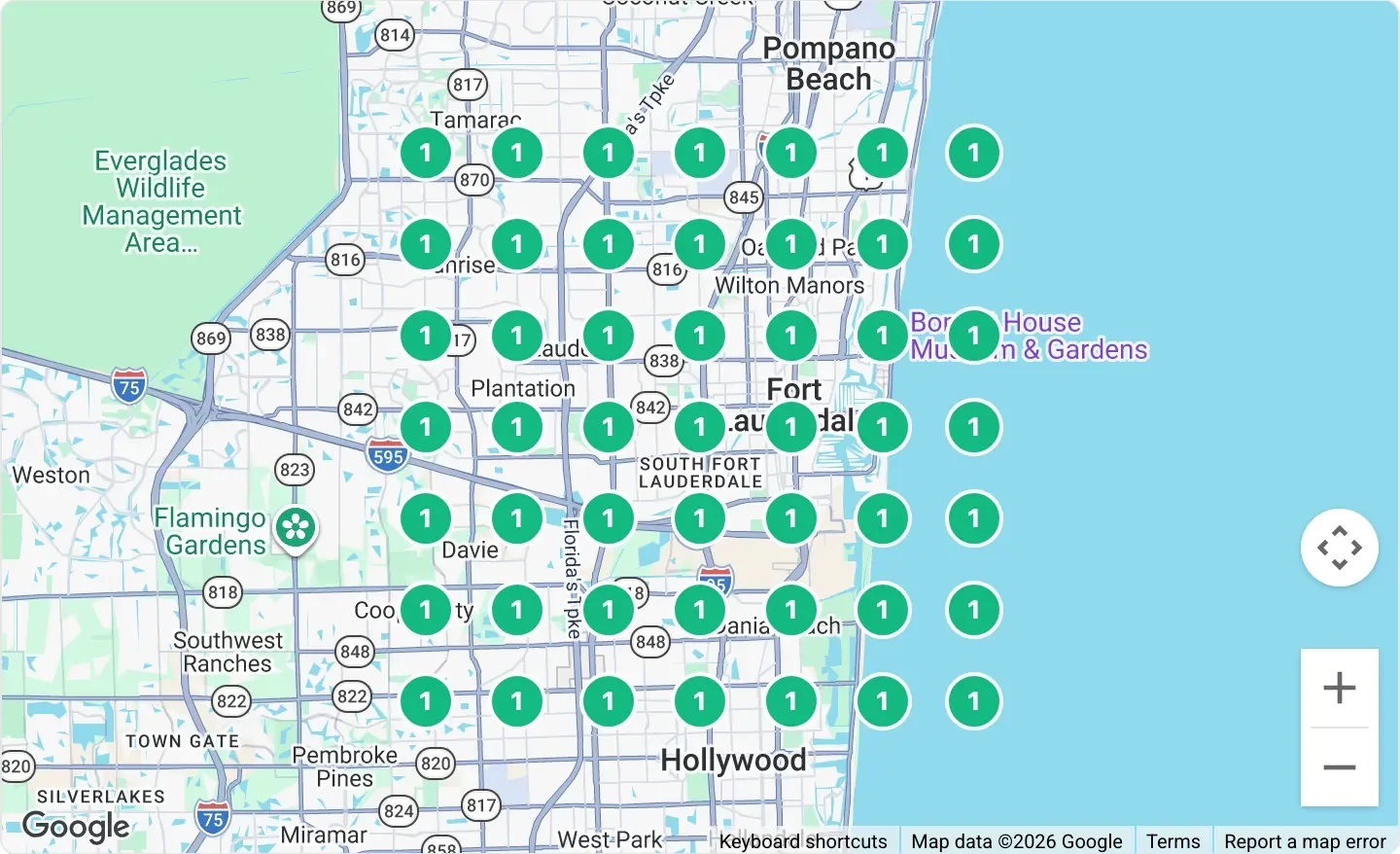
Task: Open the Google logo link
Action: coord(76,827)
